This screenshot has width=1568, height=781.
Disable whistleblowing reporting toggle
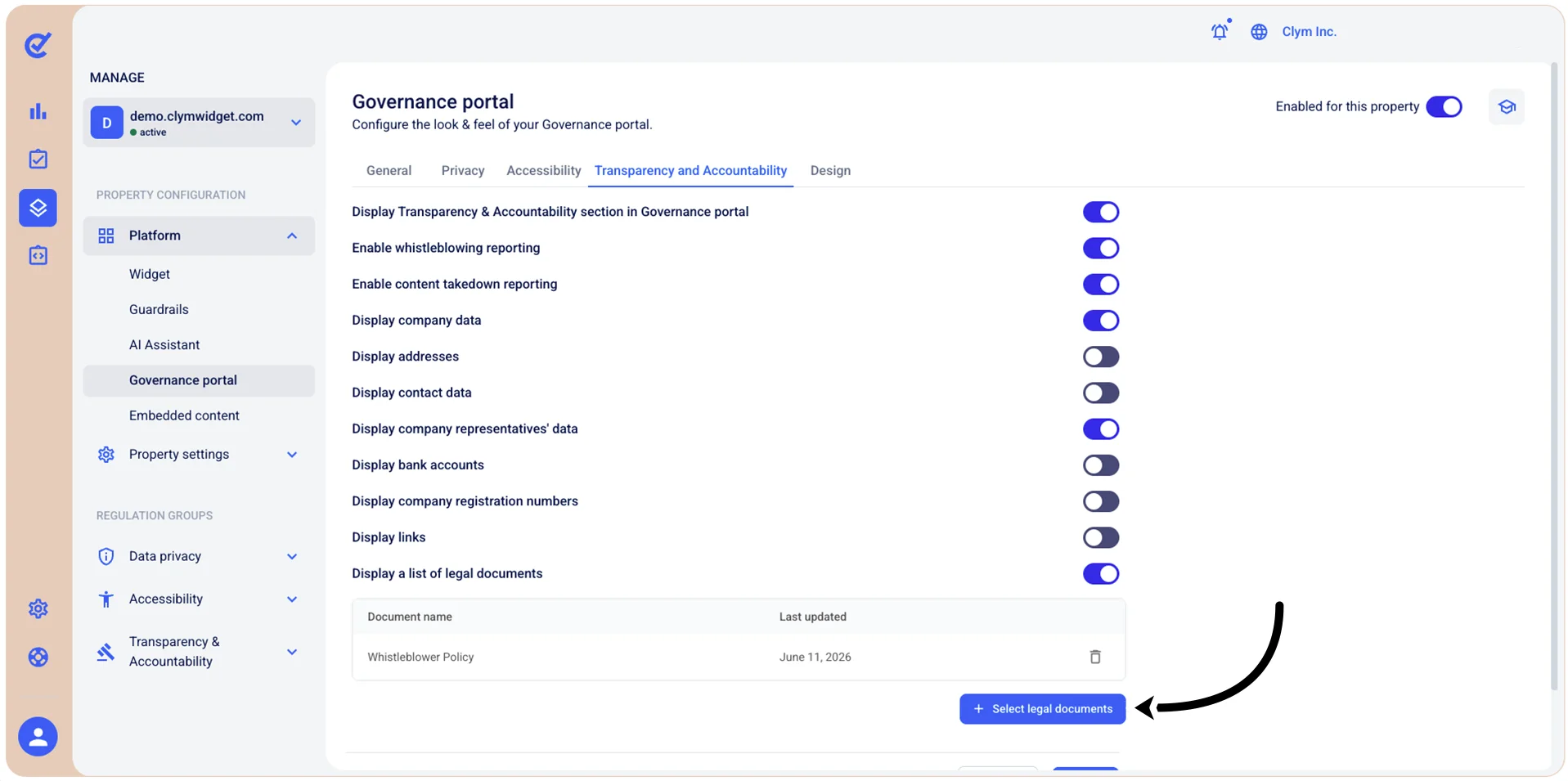tap(1101, 248)
